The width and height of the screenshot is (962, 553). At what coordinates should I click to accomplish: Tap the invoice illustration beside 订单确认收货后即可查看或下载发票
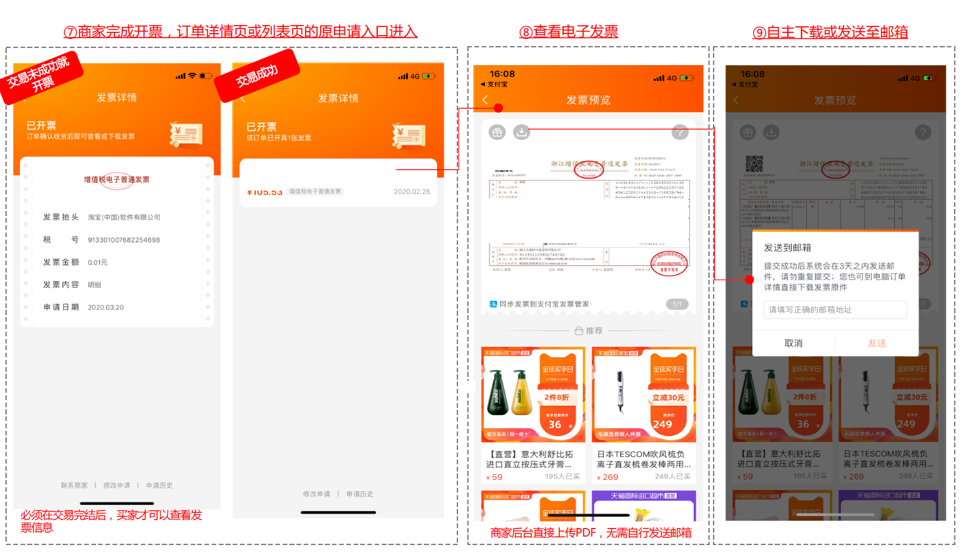tap(186, 134)
